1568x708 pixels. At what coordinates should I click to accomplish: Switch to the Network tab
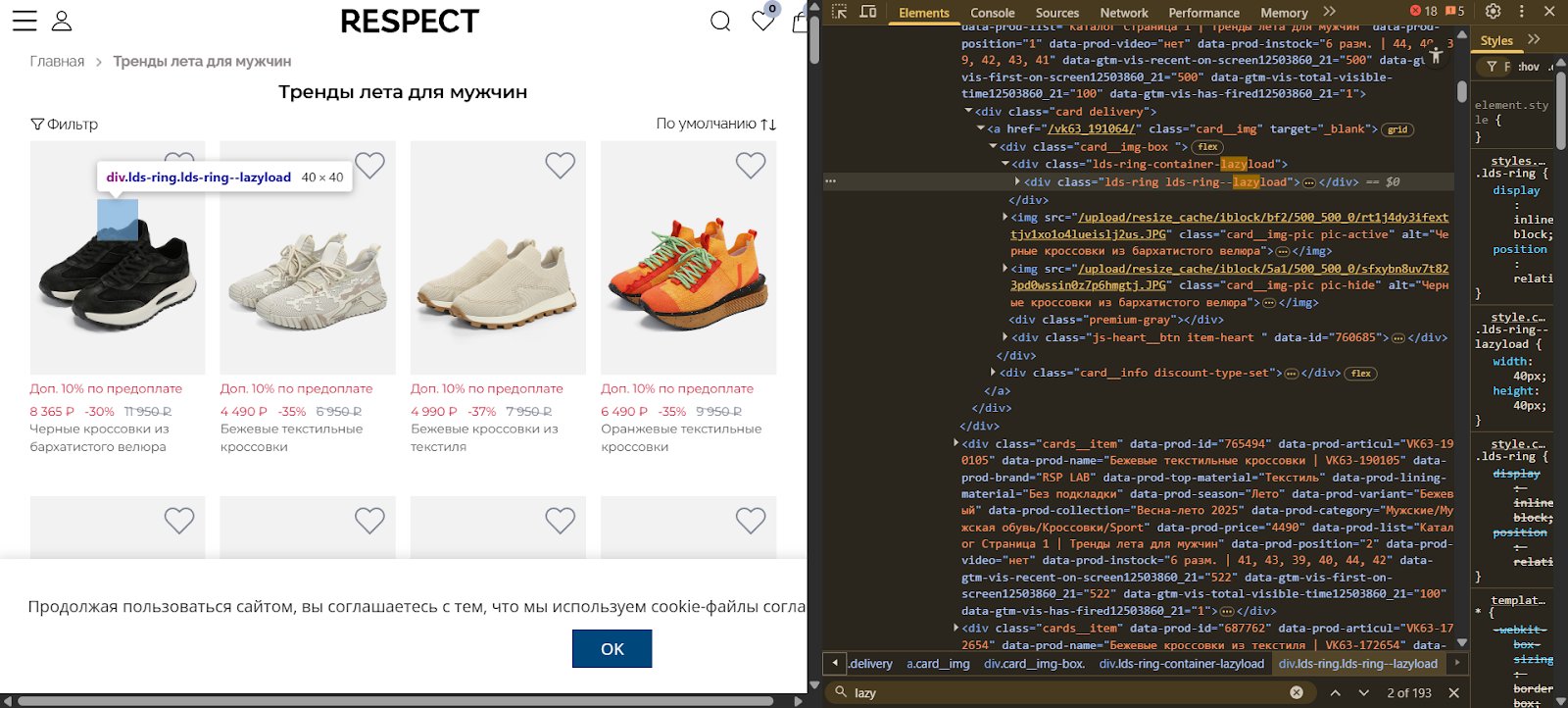(1123, 13)
